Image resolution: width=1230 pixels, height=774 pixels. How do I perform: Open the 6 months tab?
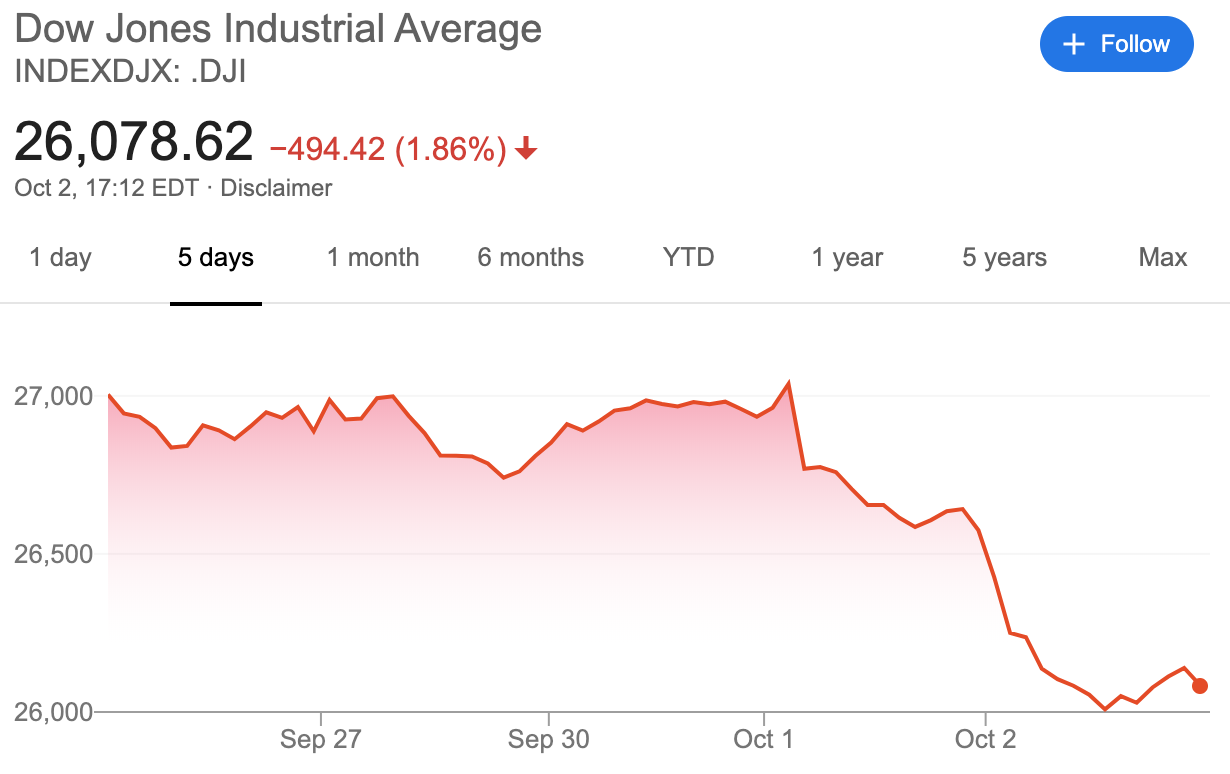530,257
